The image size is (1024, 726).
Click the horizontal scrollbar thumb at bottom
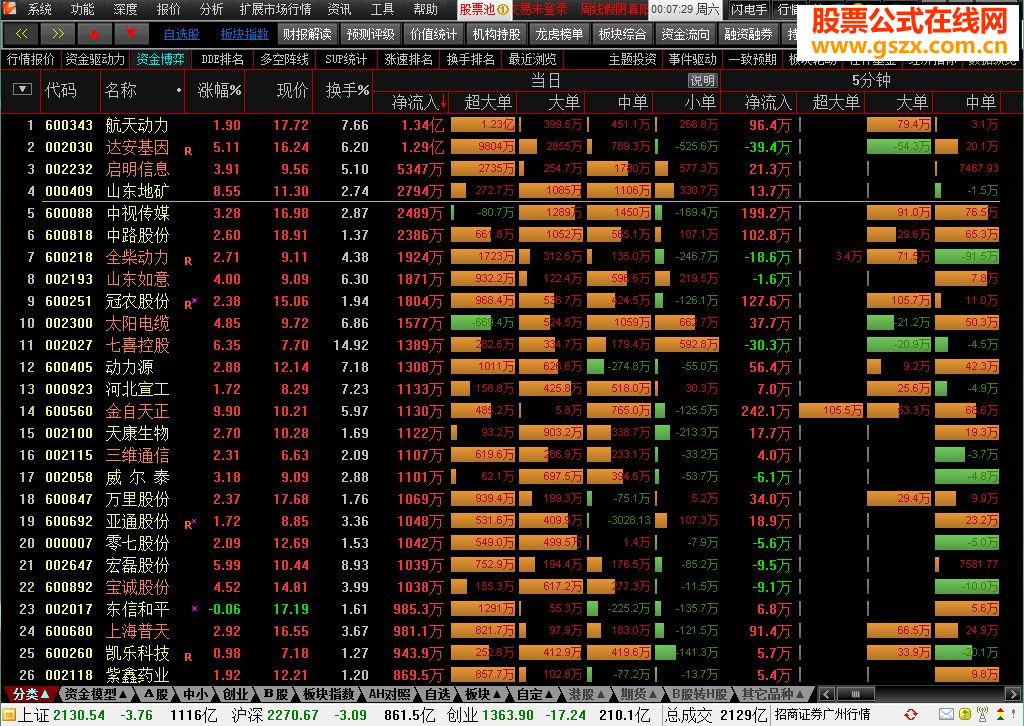(x=855, y=694)
